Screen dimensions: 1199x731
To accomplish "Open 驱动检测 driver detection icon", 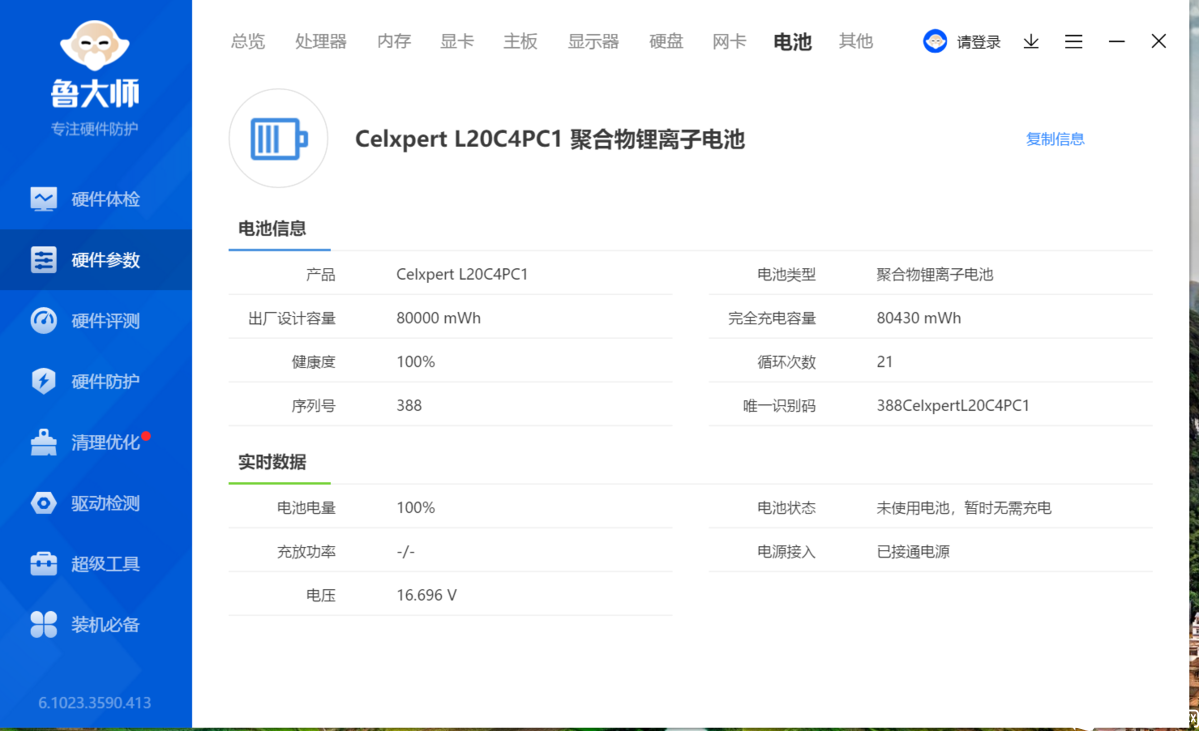I will pos(44,503).
